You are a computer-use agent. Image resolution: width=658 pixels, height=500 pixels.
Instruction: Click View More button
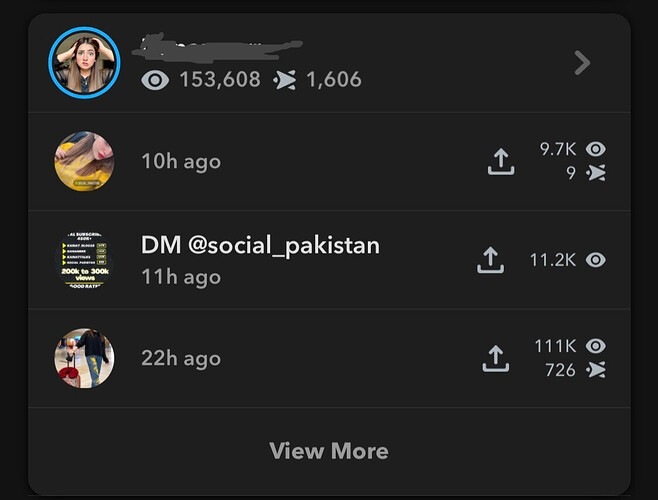coord(329,451)
